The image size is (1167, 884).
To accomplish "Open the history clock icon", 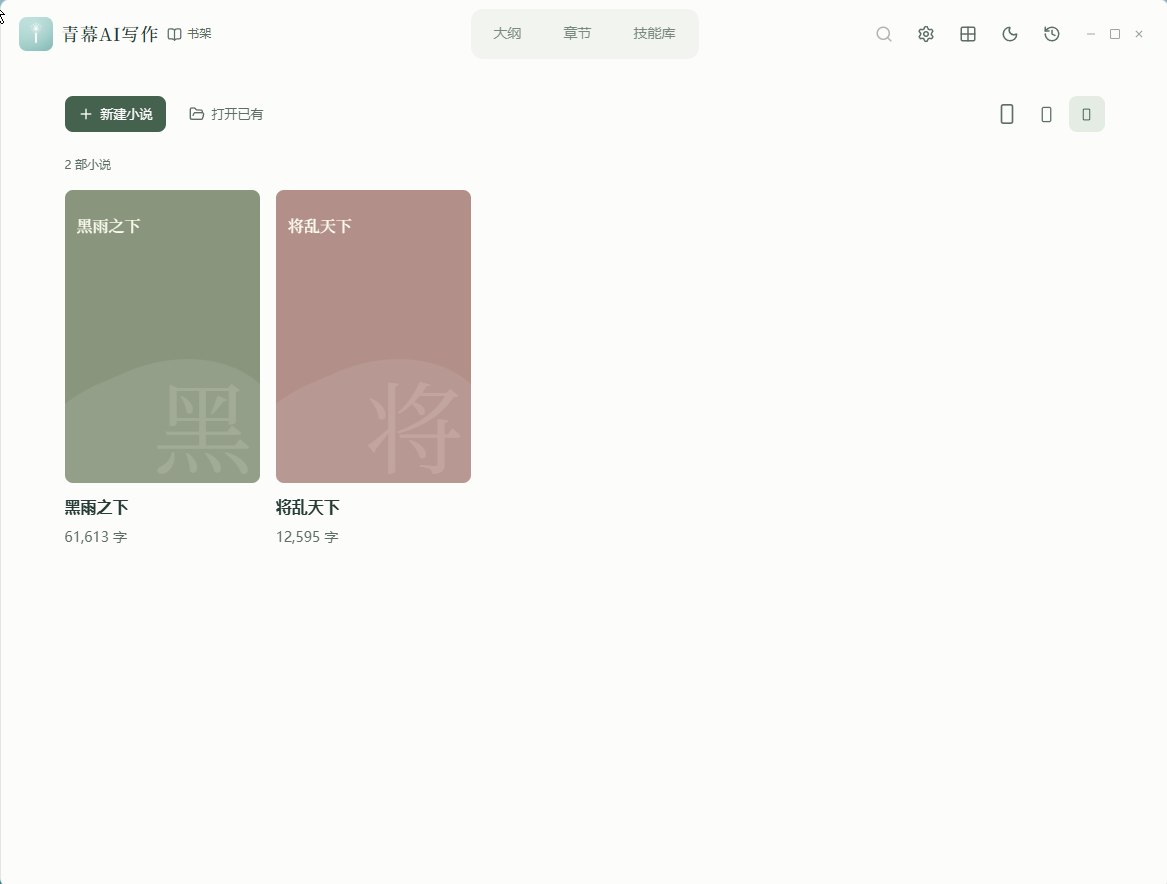I will pos(1052,33).
